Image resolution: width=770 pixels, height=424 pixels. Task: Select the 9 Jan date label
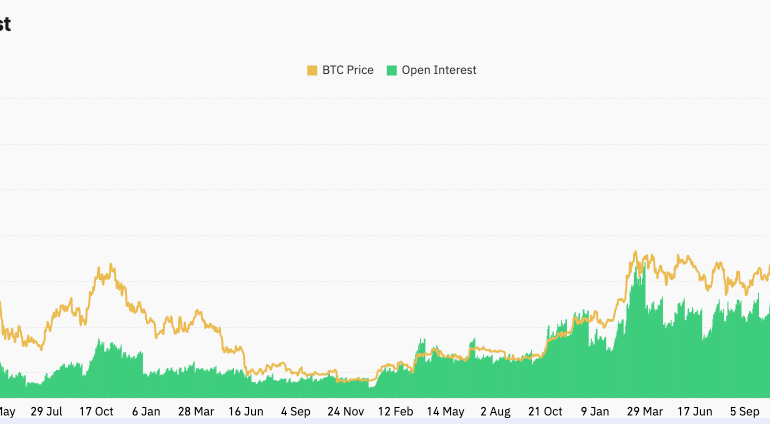pos(596,411)
